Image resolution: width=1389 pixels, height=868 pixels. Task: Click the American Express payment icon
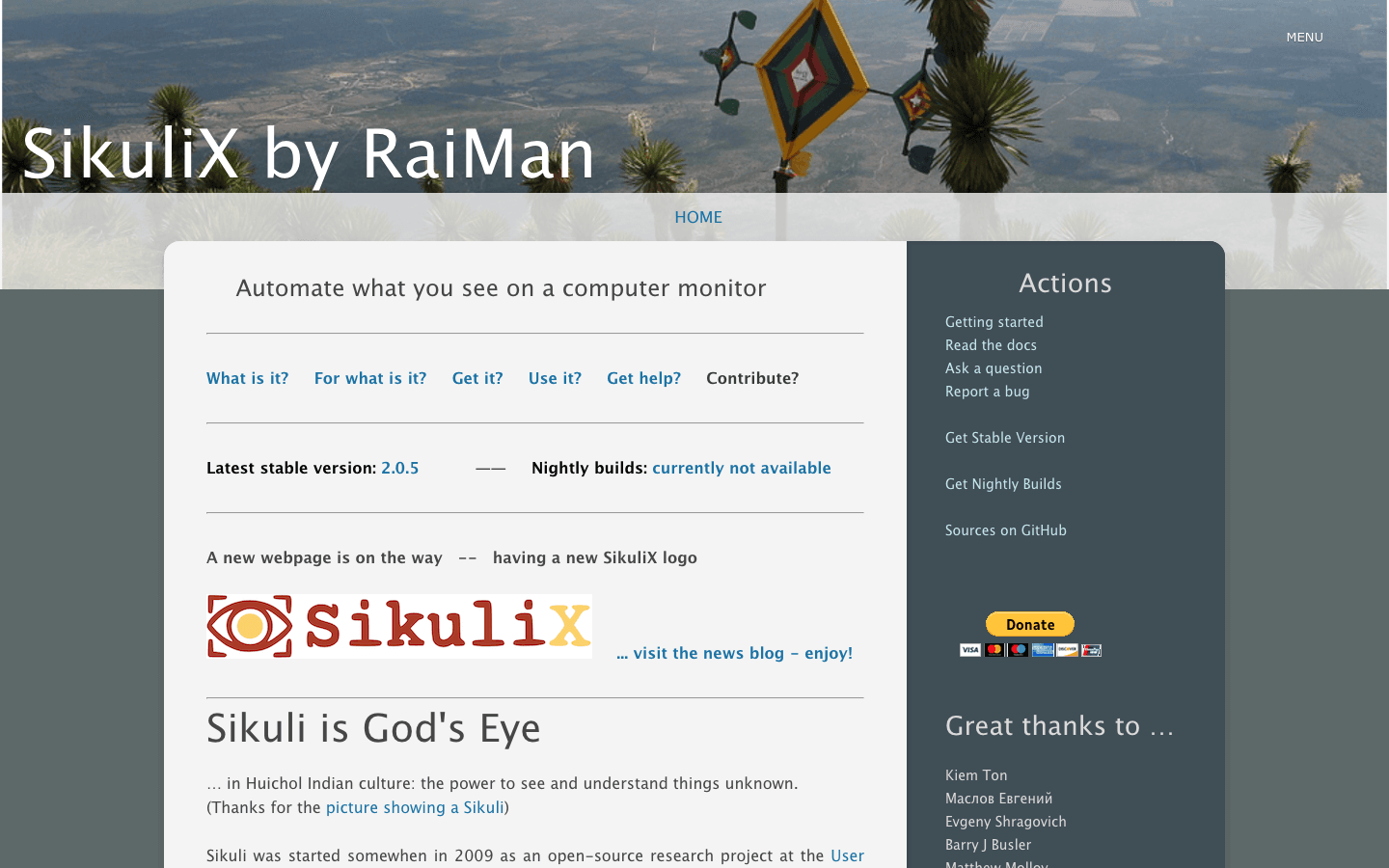point(1043,649)
